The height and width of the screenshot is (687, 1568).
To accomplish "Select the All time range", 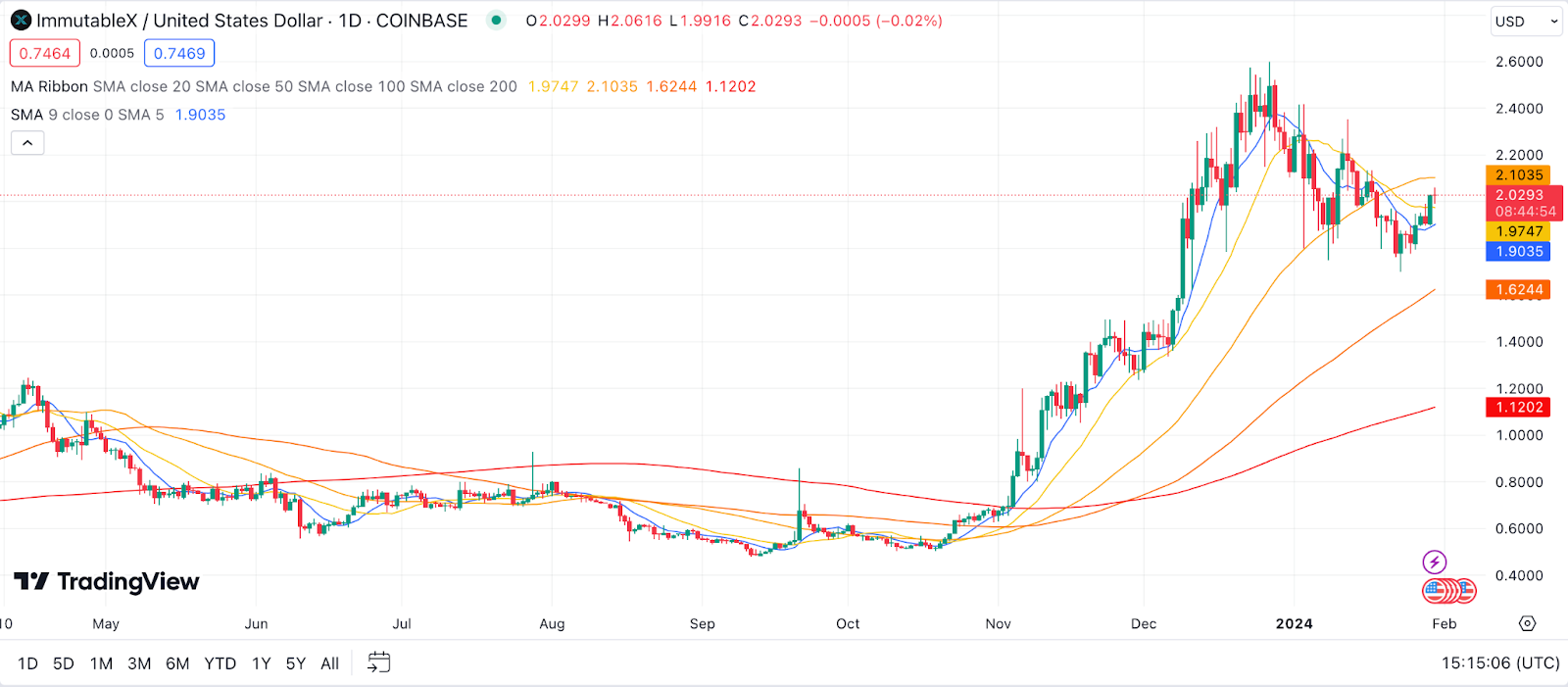I will pyautogui.click(x=330, y=663).
